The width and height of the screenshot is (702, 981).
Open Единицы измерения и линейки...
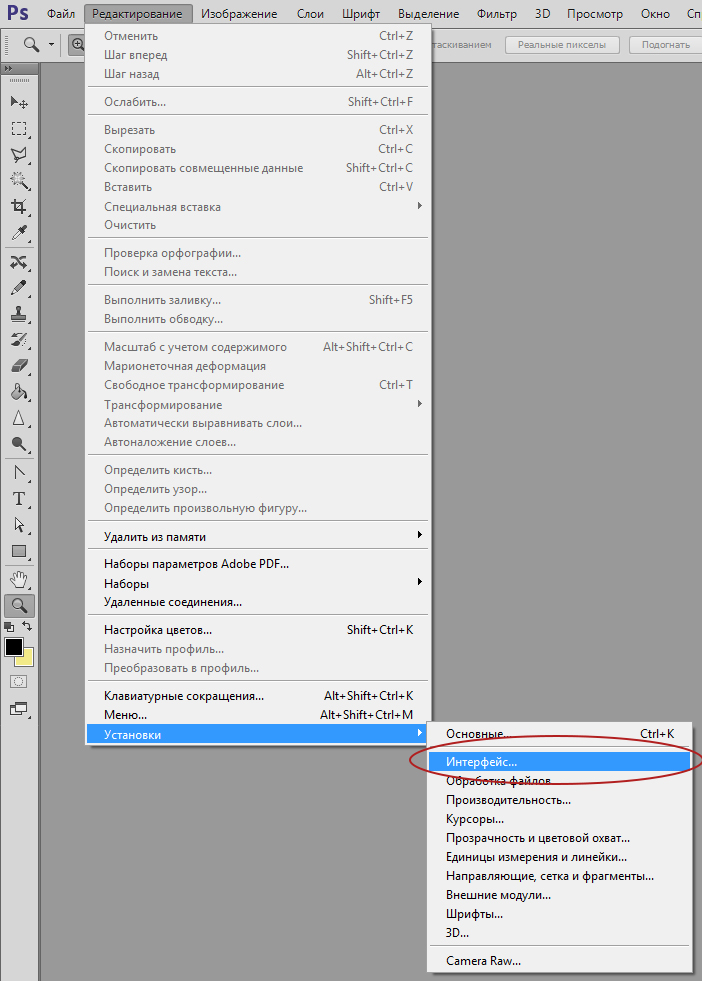(x=559, y=856)
